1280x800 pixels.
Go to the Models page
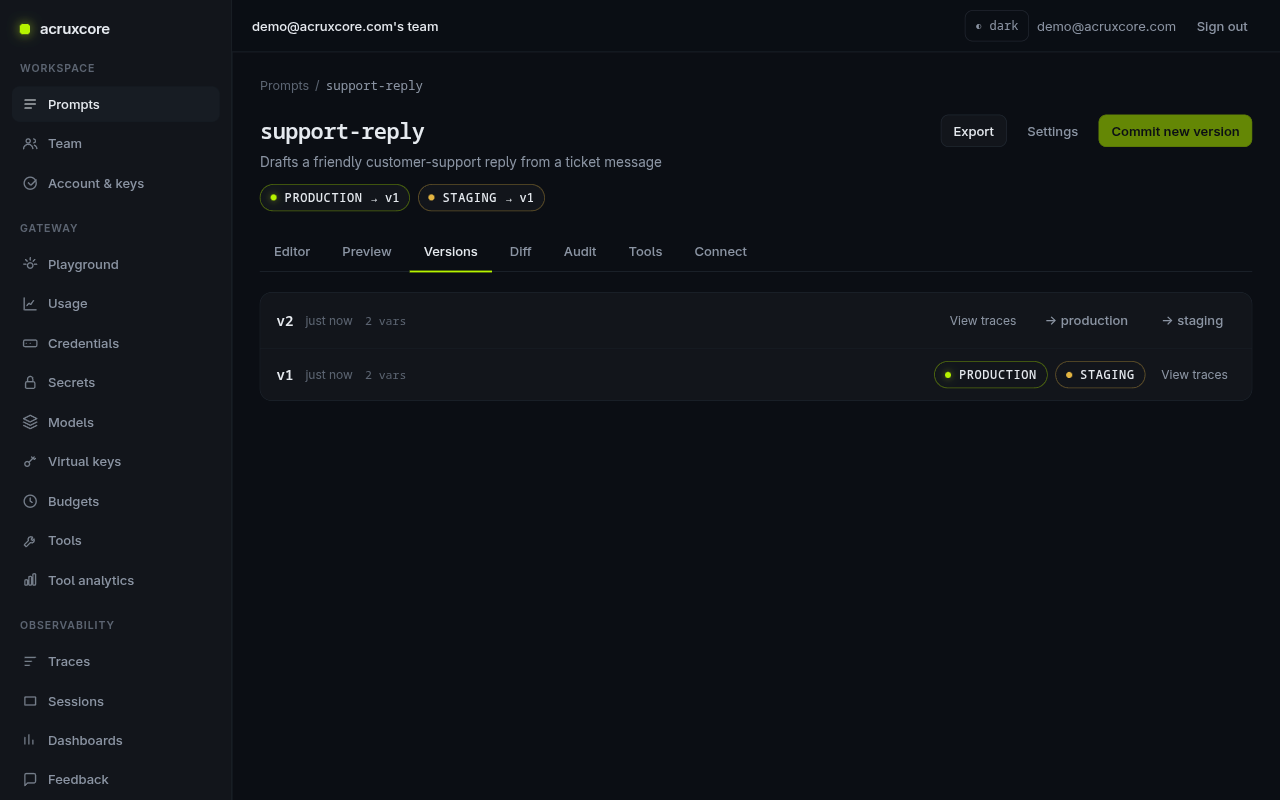116,422
